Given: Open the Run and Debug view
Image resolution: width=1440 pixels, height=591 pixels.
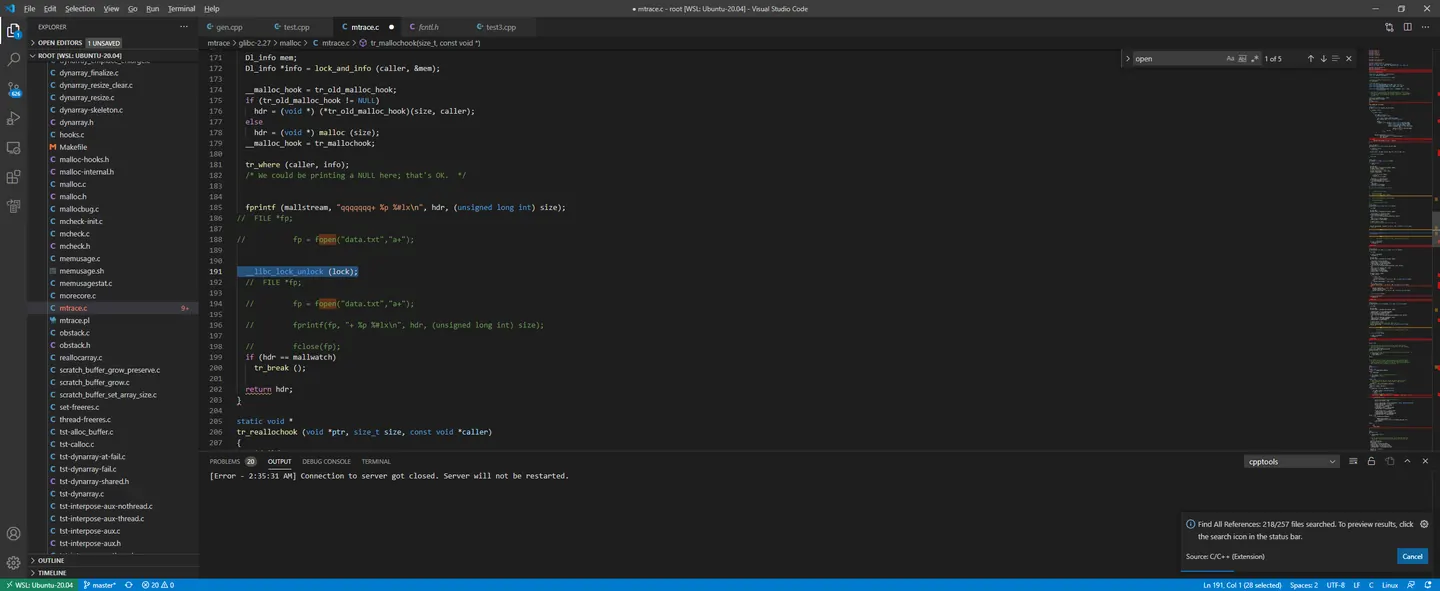Looking at the screenshot, I should point(14,118).
